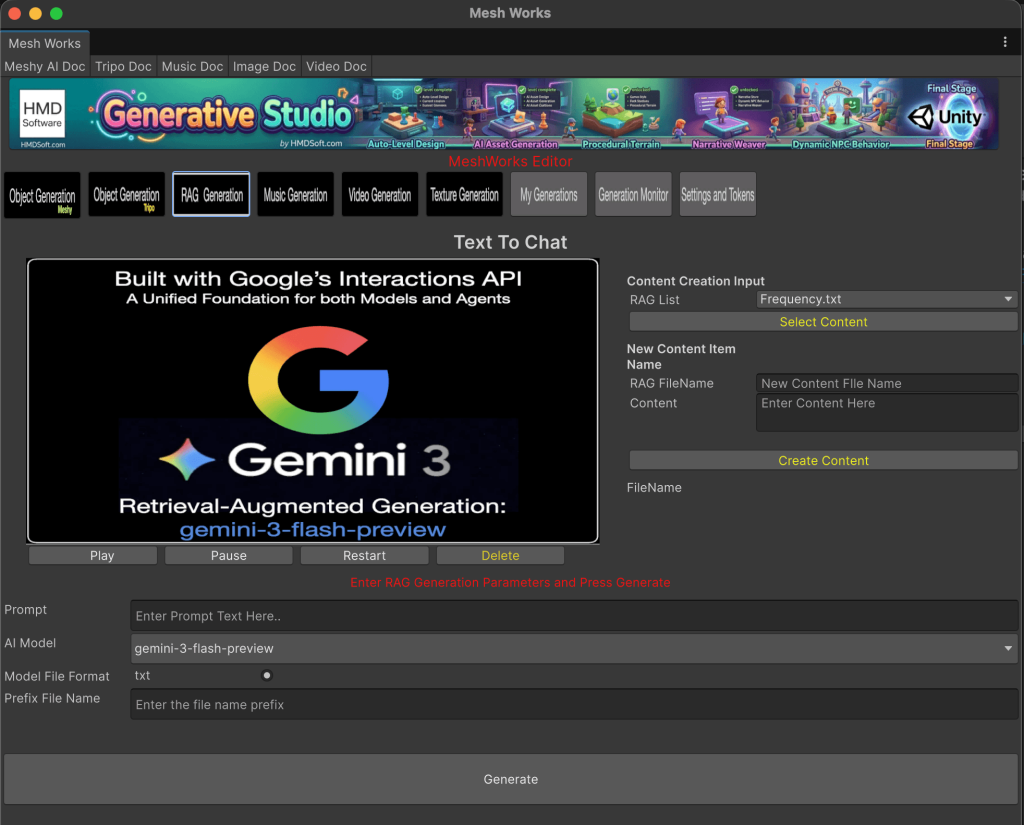Viewport: 1024px width, 825px height.
Task: Open the kebab options menu icon
Action: [1004, 42]
